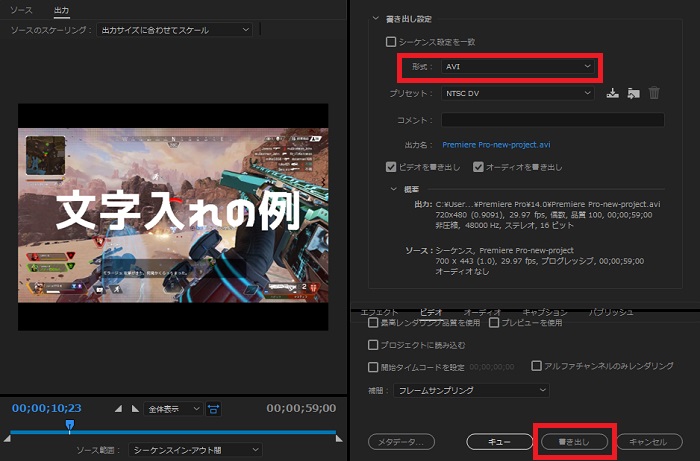The width and height of the screenshot is (700, 461).
Task: Click the video preview frame
Action: (173, 217)
